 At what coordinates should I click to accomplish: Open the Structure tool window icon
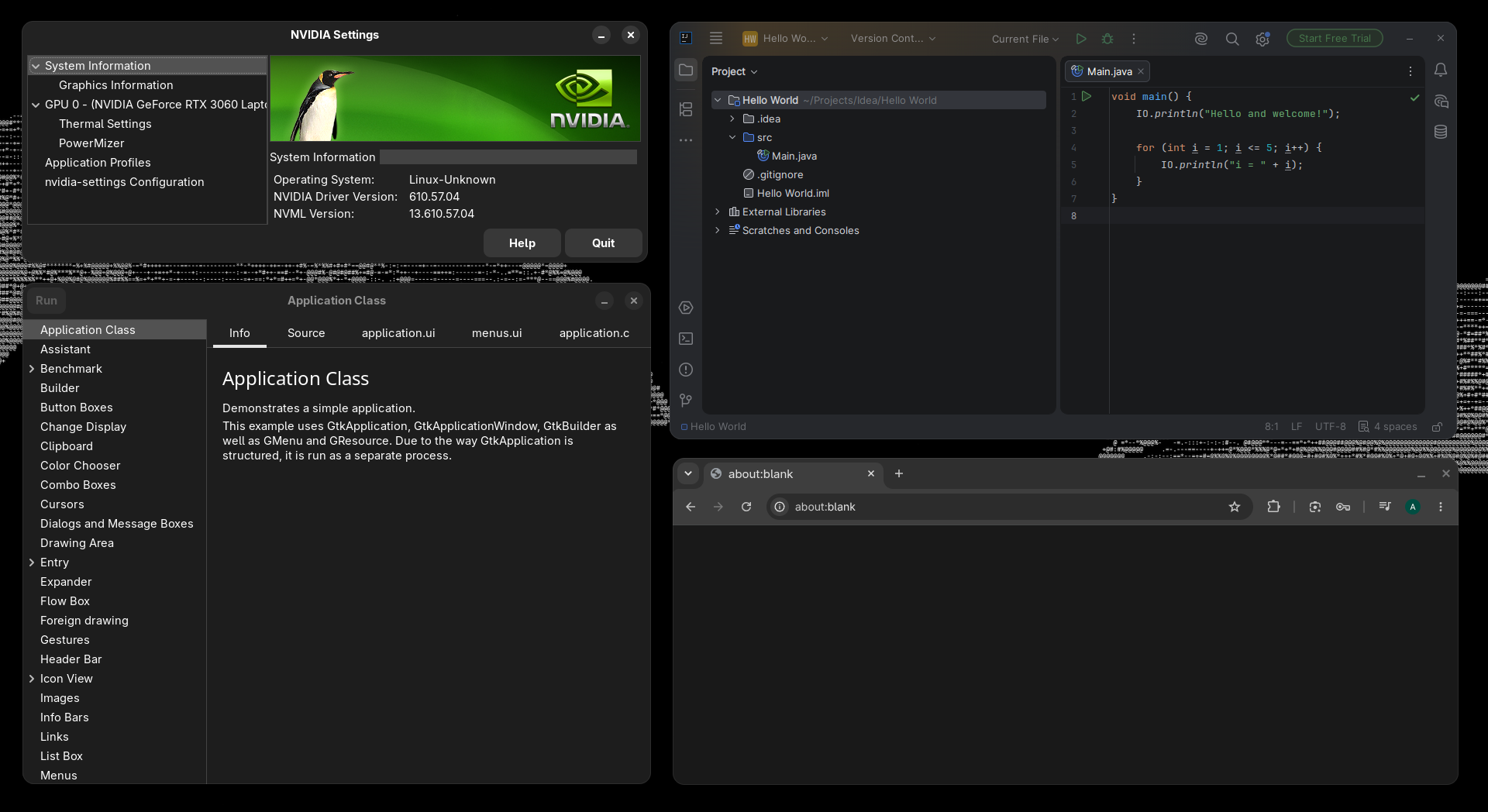click(686, 109)
